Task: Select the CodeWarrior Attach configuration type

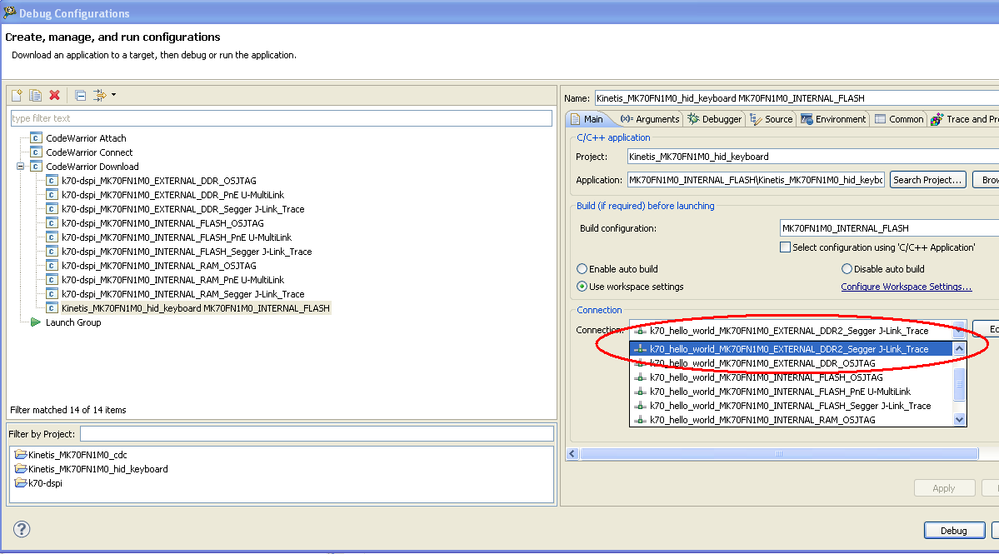Action: (86, 138)
